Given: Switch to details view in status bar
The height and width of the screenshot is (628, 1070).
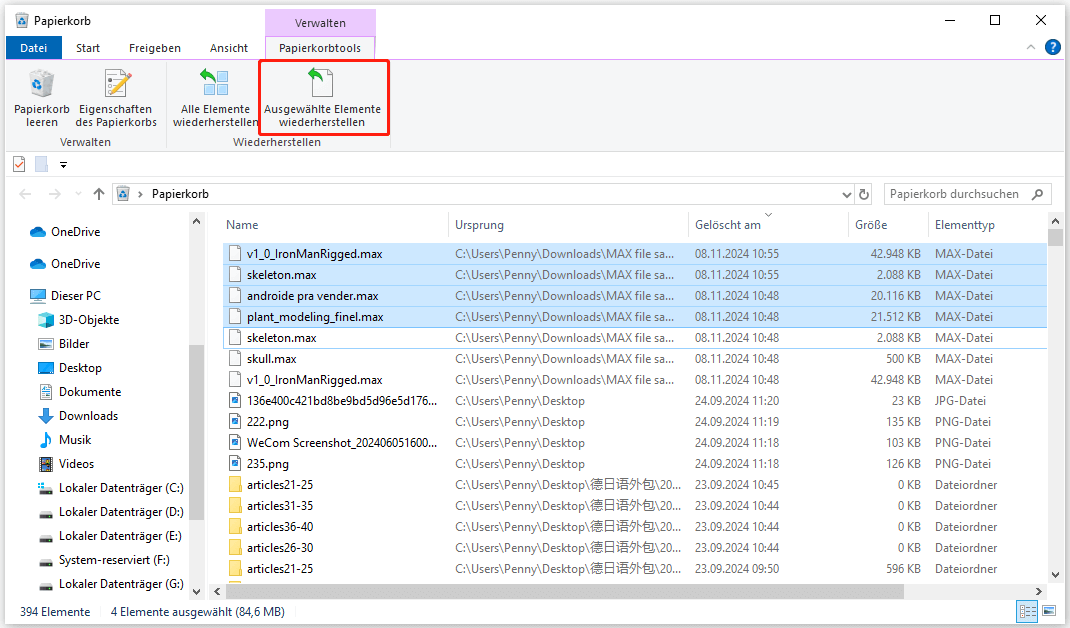Looking at the screenshot, I should pos(1027,612).
